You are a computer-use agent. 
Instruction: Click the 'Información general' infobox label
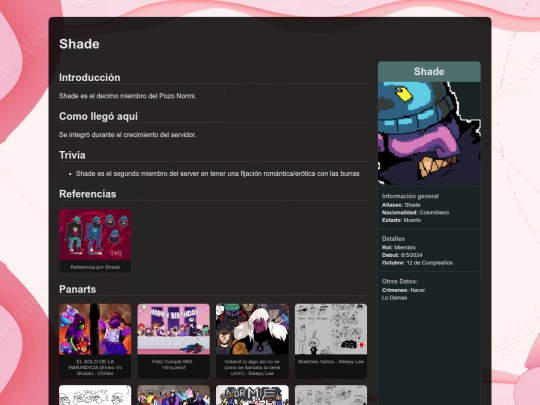tap(410, 196)
